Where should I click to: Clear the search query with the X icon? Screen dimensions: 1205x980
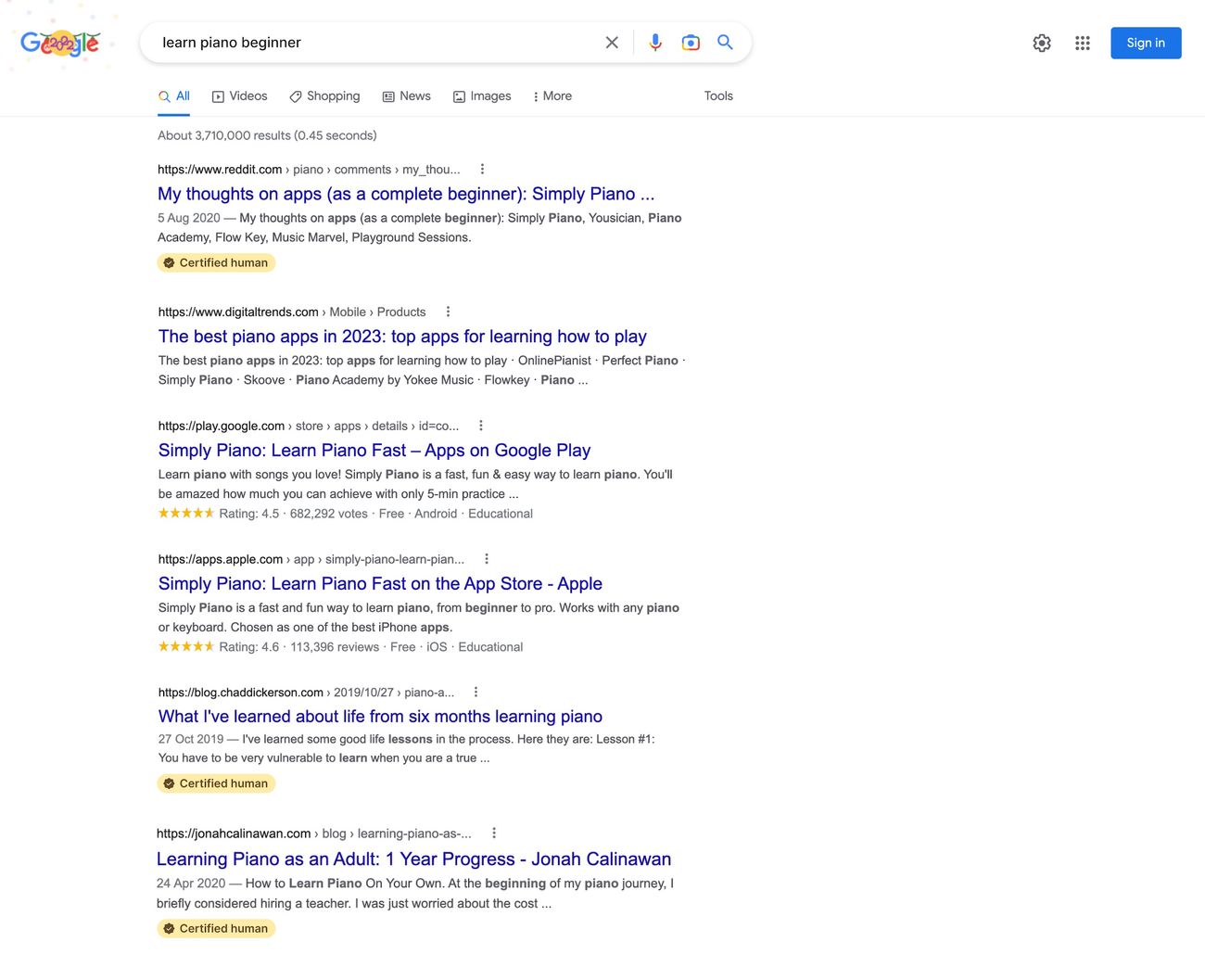click(x=612, y=42)
